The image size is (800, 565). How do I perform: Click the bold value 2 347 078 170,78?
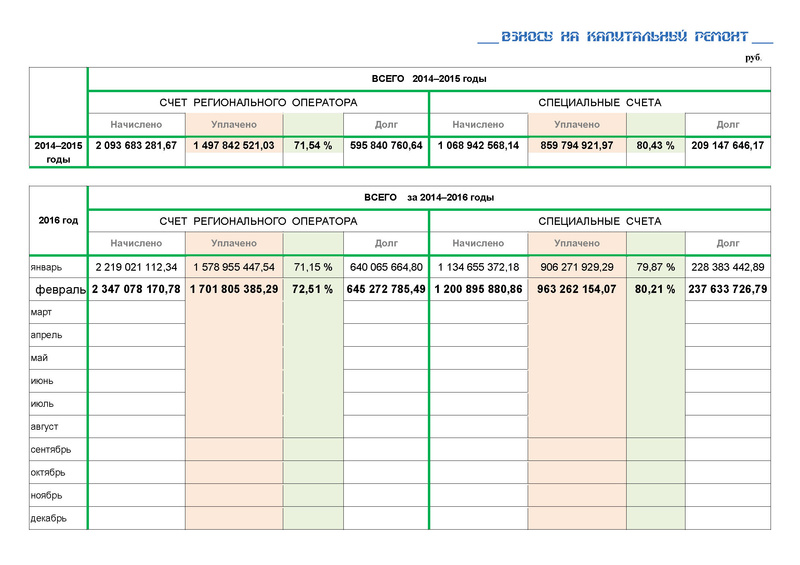click(x=136, y=290)
